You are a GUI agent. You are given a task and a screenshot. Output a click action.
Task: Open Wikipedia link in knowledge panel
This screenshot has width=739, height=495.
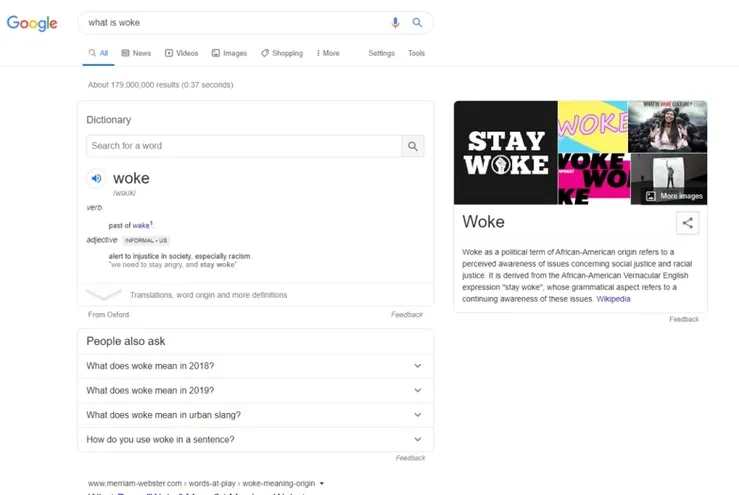pos(613,299)
